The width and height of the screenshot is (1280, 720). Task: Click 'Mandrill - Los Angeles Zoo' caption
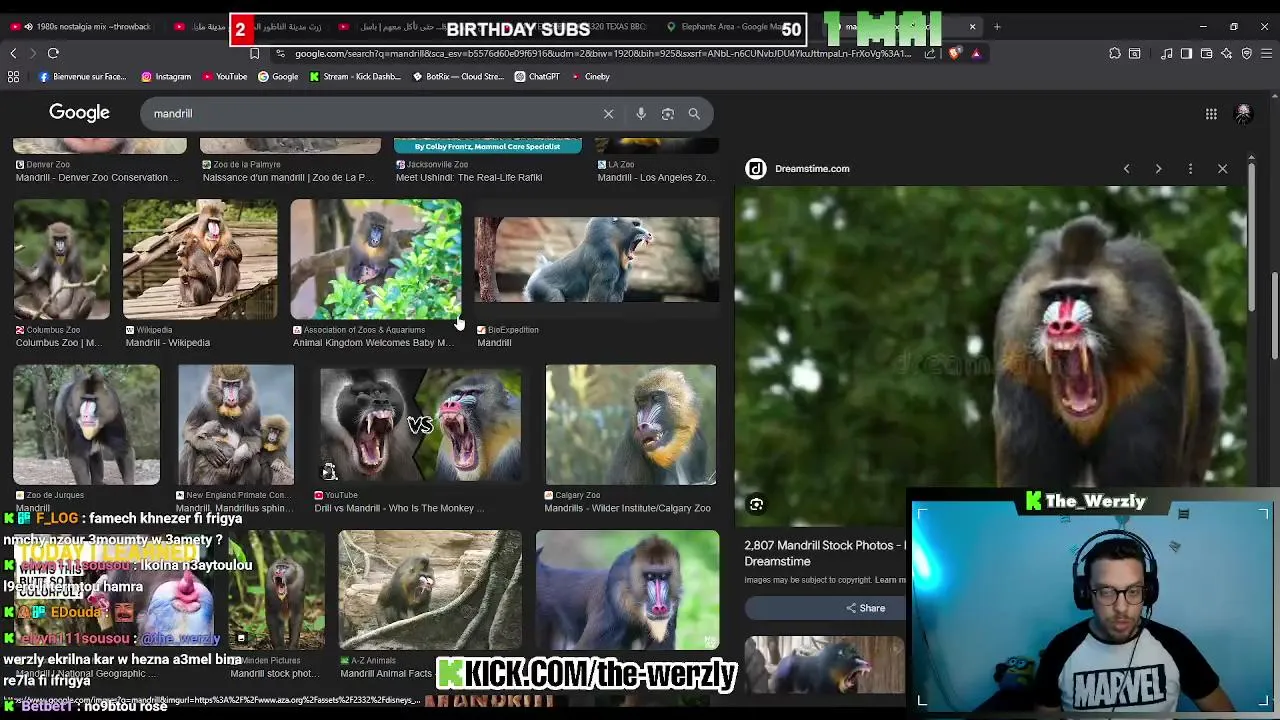coord(656,178)
